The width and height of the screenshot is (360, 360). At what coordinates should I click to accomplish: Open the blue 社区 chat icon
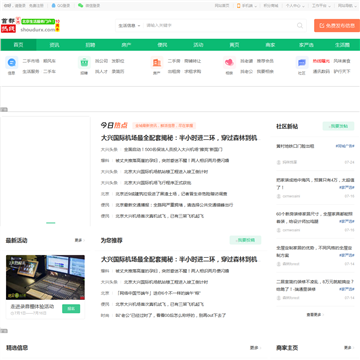(x=302, y=62)
